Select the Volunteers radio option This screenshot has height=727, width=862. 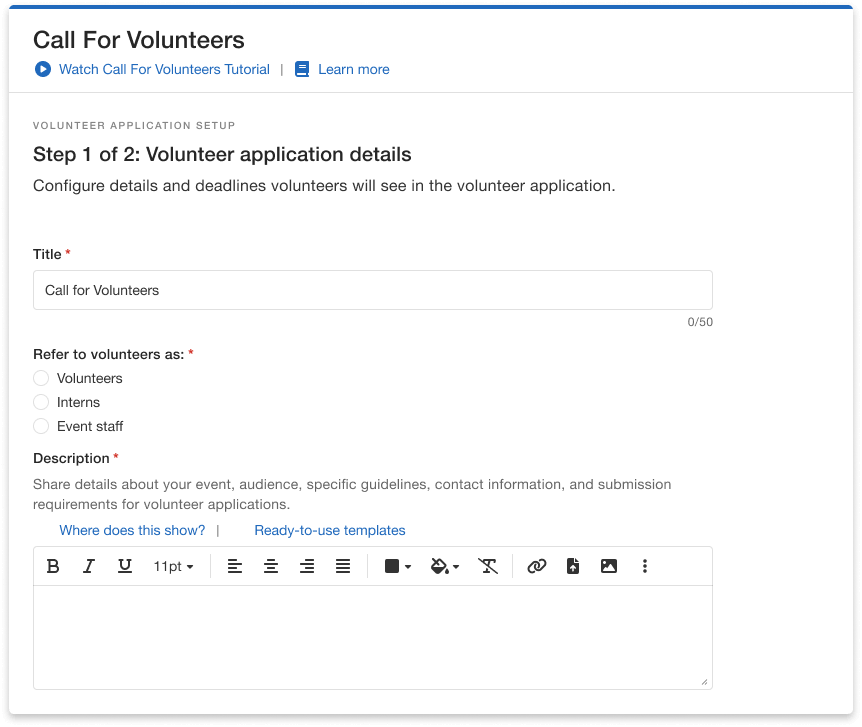click(x=41, y=378)
